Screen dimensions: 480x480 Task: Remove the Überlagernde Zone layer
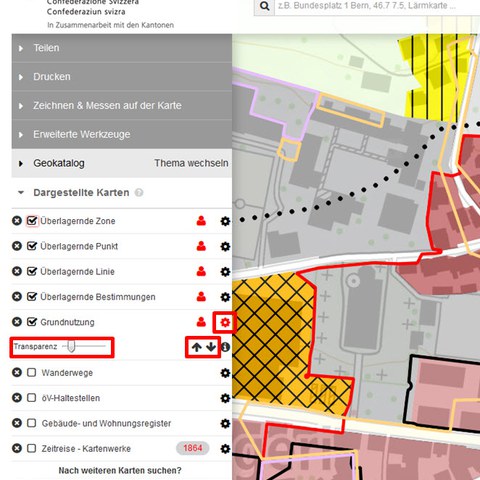coord(17,221)
